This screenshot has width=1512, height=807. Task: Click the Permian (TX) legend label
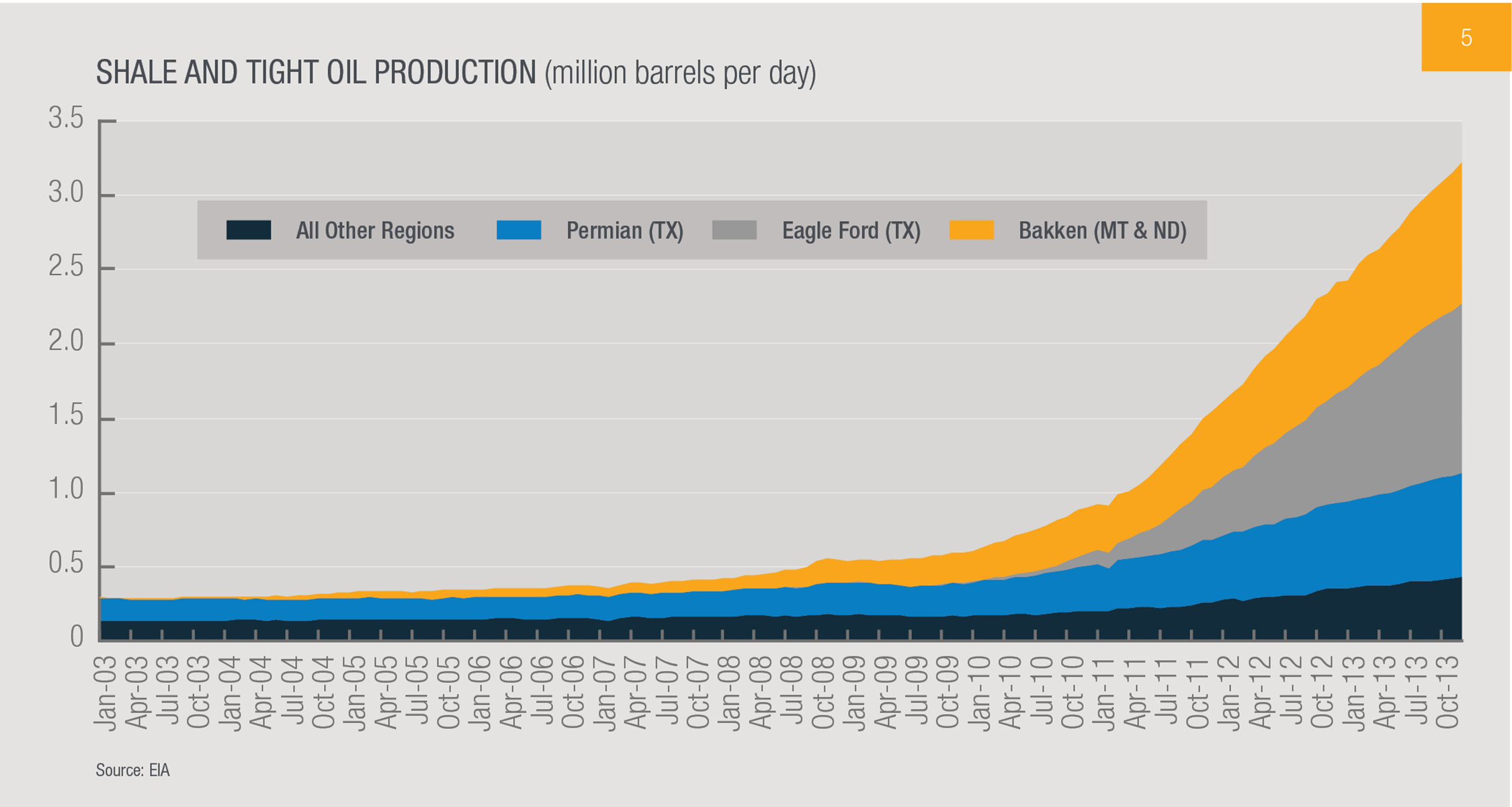click(624, 231)
